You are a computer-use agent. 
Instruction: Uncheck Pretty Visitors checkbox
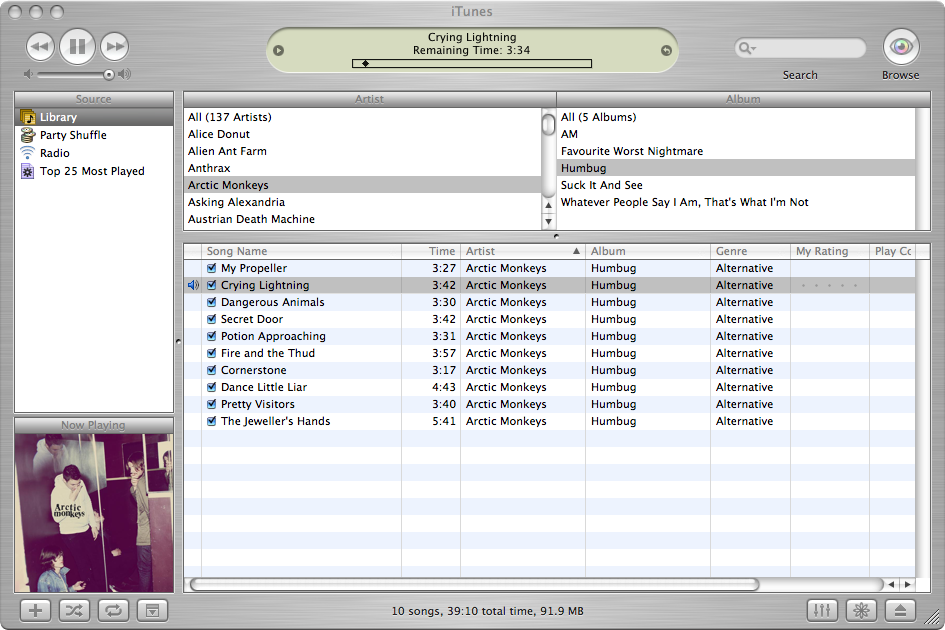(212, 404)
